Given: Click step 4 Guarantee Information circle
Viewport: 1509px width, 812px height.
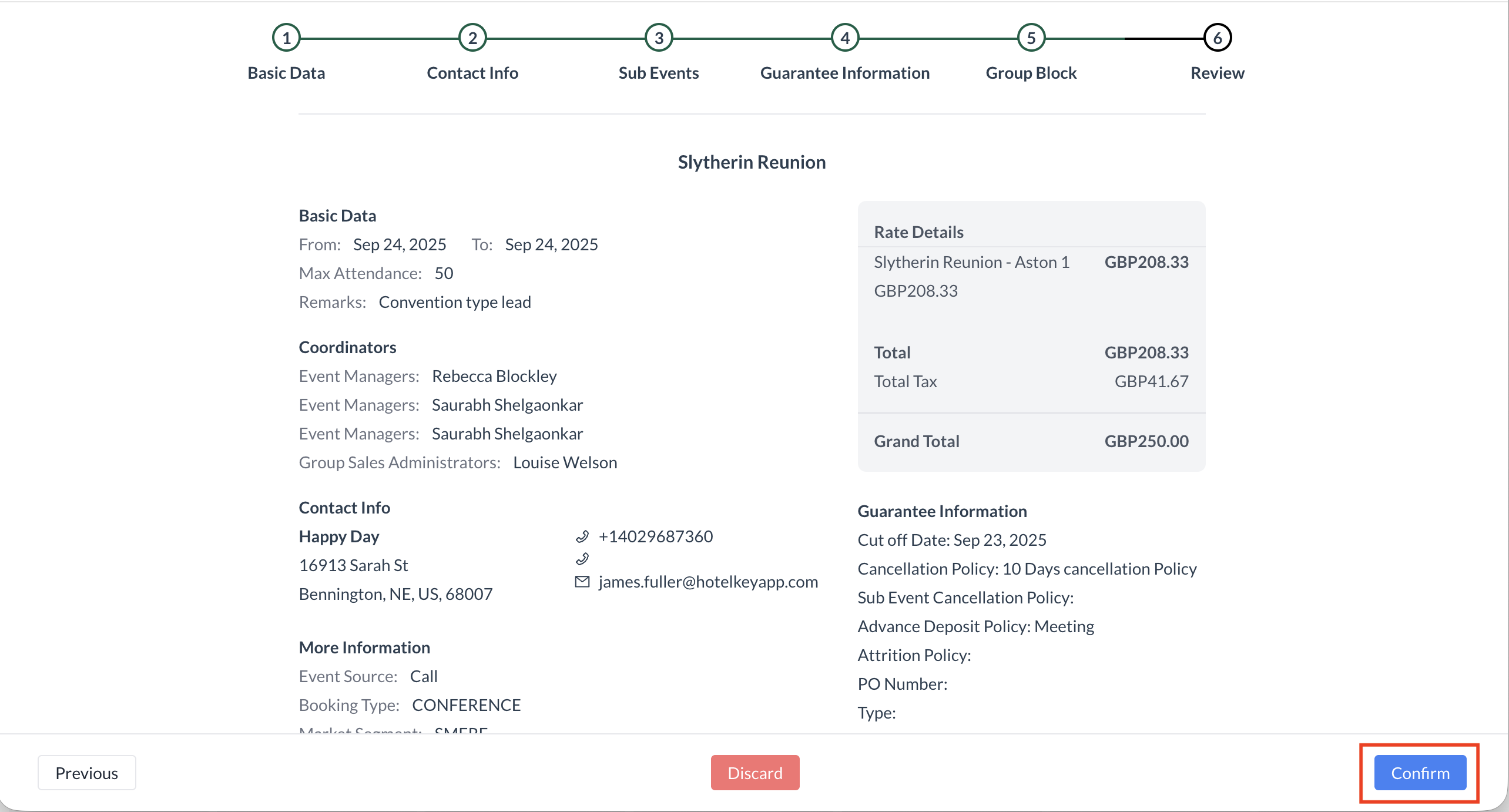Looking at the screenshot, I should click(x=845, y=38).
